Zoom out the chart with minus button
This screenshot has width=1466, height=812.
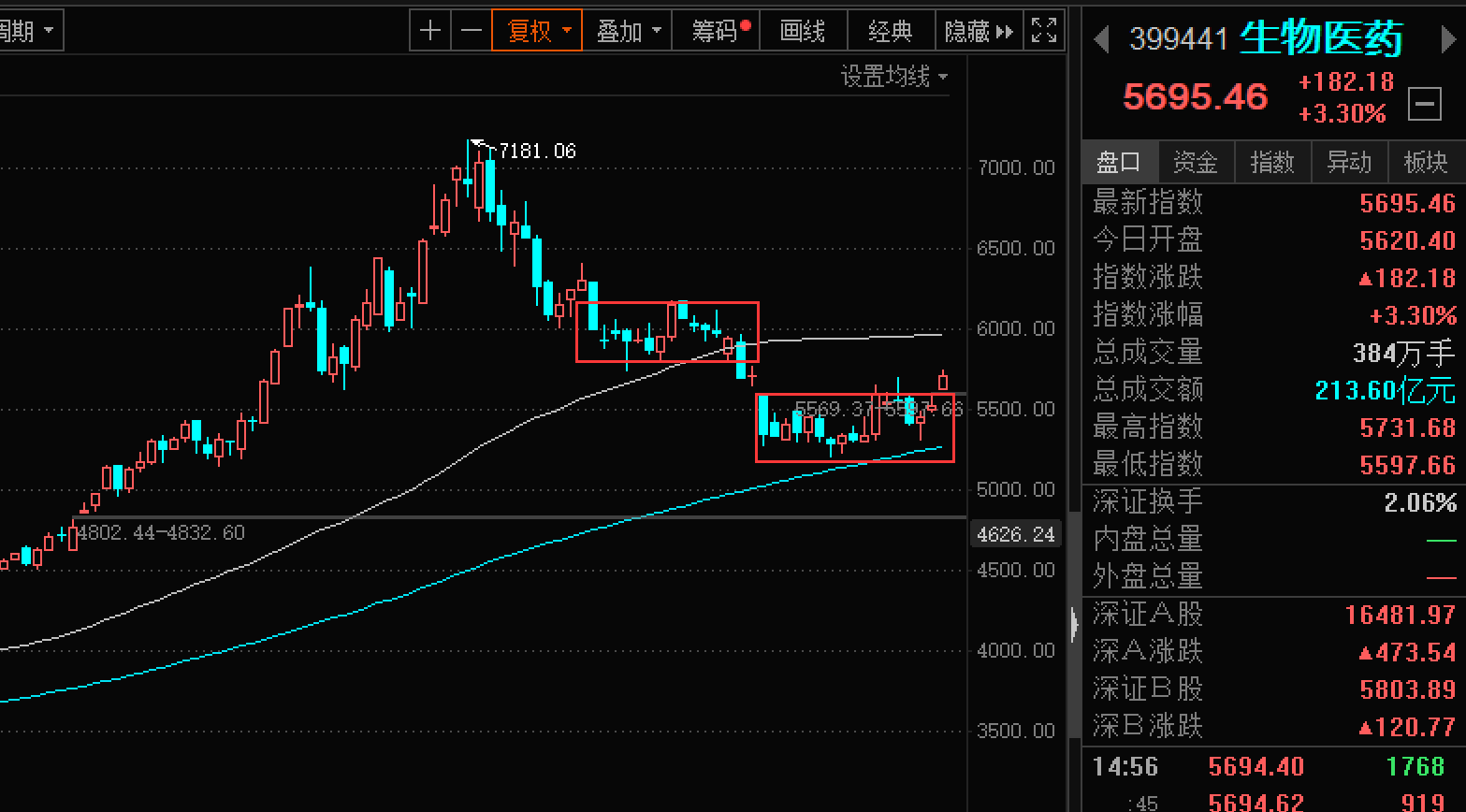click(472, 31)
